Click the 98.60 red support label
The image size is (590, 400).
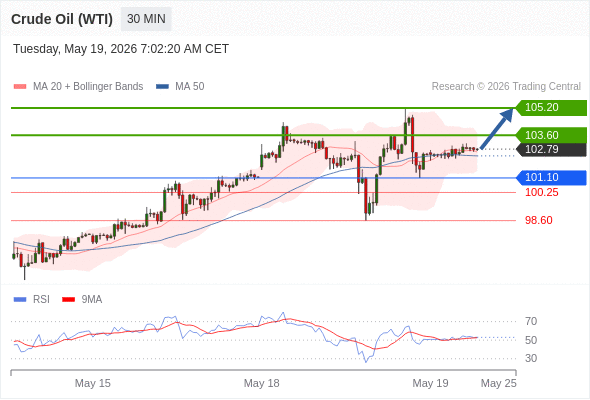538,220
